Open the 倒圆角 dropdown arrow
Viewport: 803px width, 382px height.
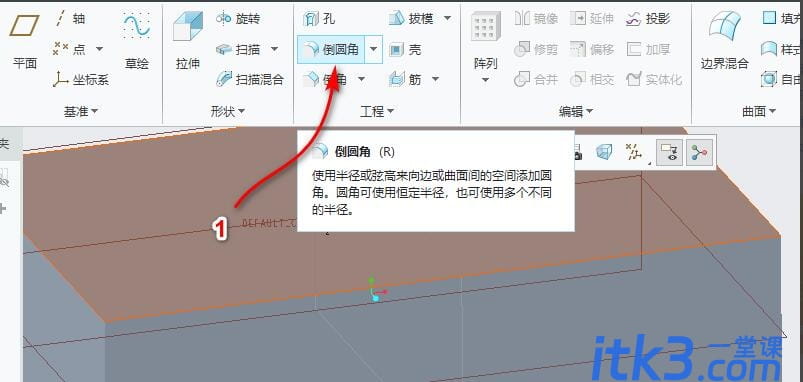pos(373,50)
